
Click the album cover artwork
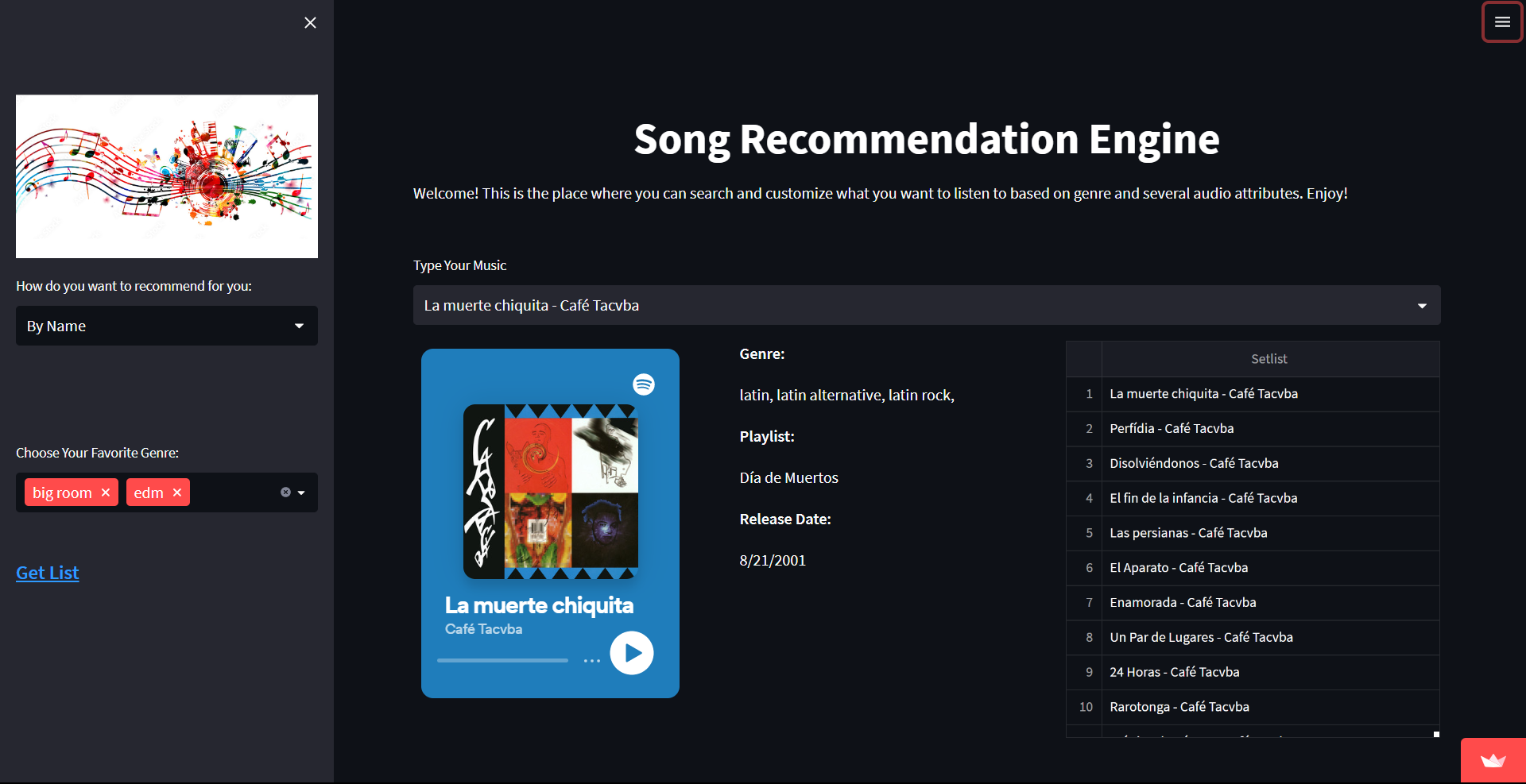click(551, 492)
